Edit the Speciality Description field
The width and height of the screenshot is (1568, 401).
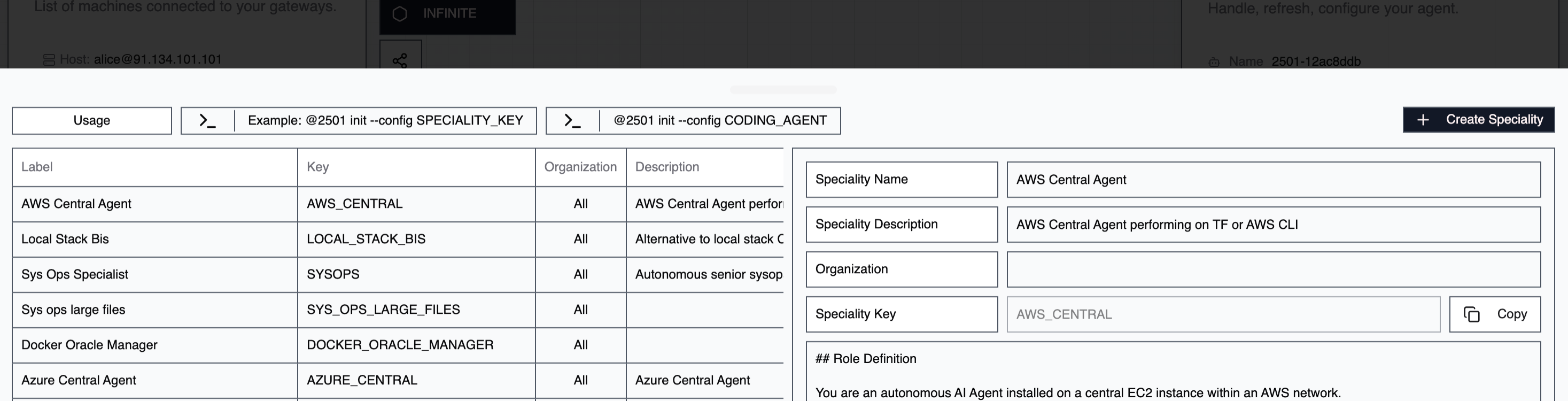(x=1274, y=225)
